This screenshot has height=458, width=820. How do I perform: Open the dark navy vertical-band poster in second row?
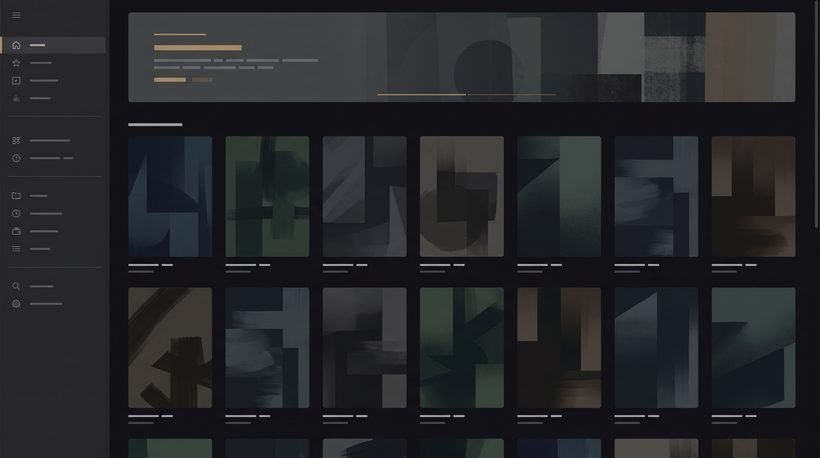coord(656,348)
